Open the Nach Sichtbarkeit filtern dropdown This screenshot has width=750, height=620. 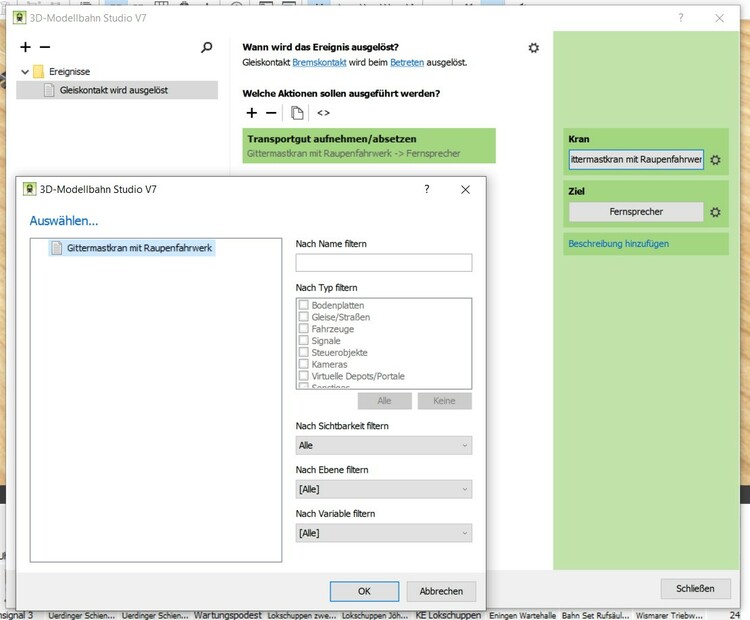coord(384,445)
